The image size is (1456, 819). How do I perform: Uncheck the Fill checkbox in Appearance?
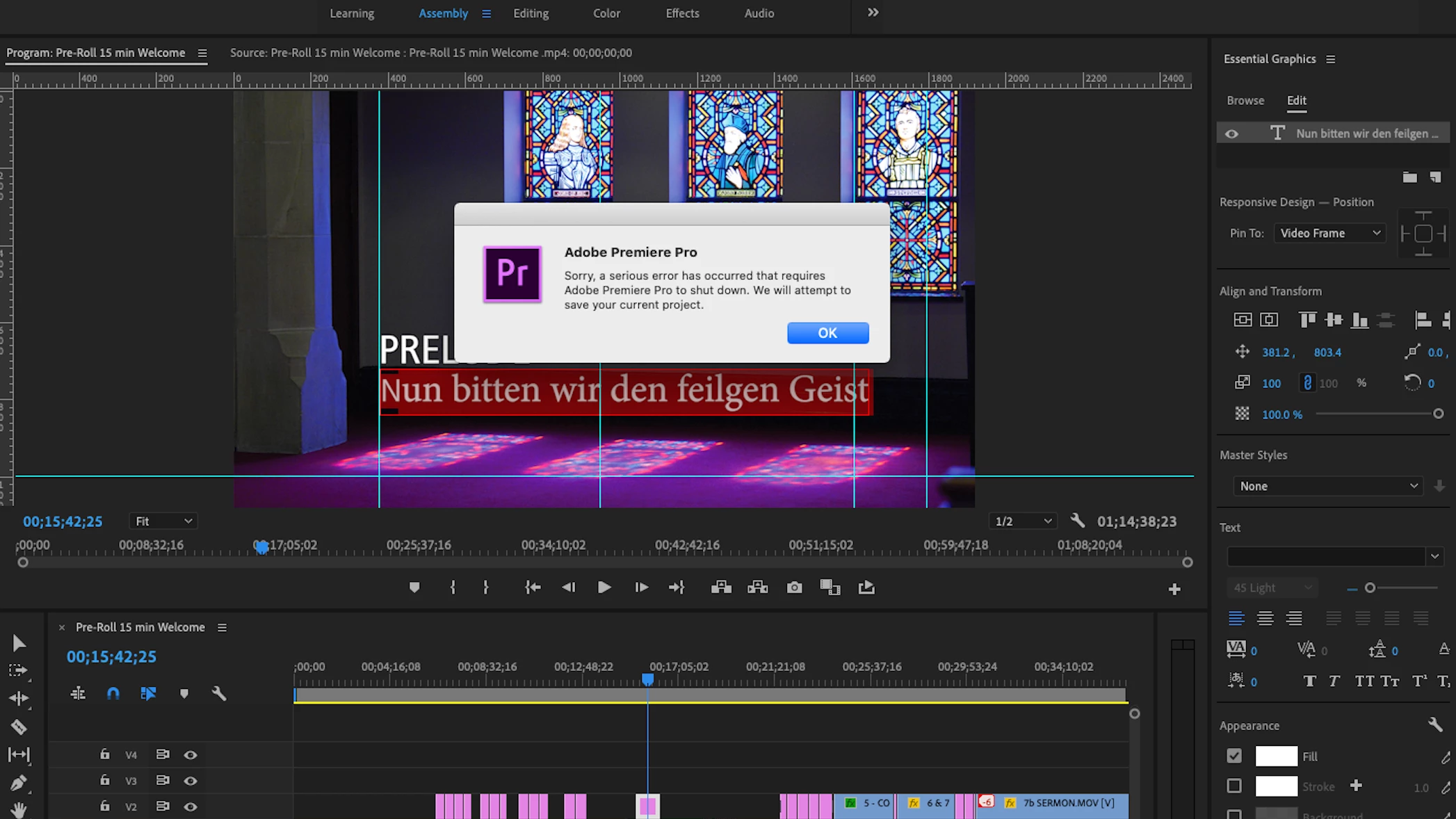(x=1234, y=756)
